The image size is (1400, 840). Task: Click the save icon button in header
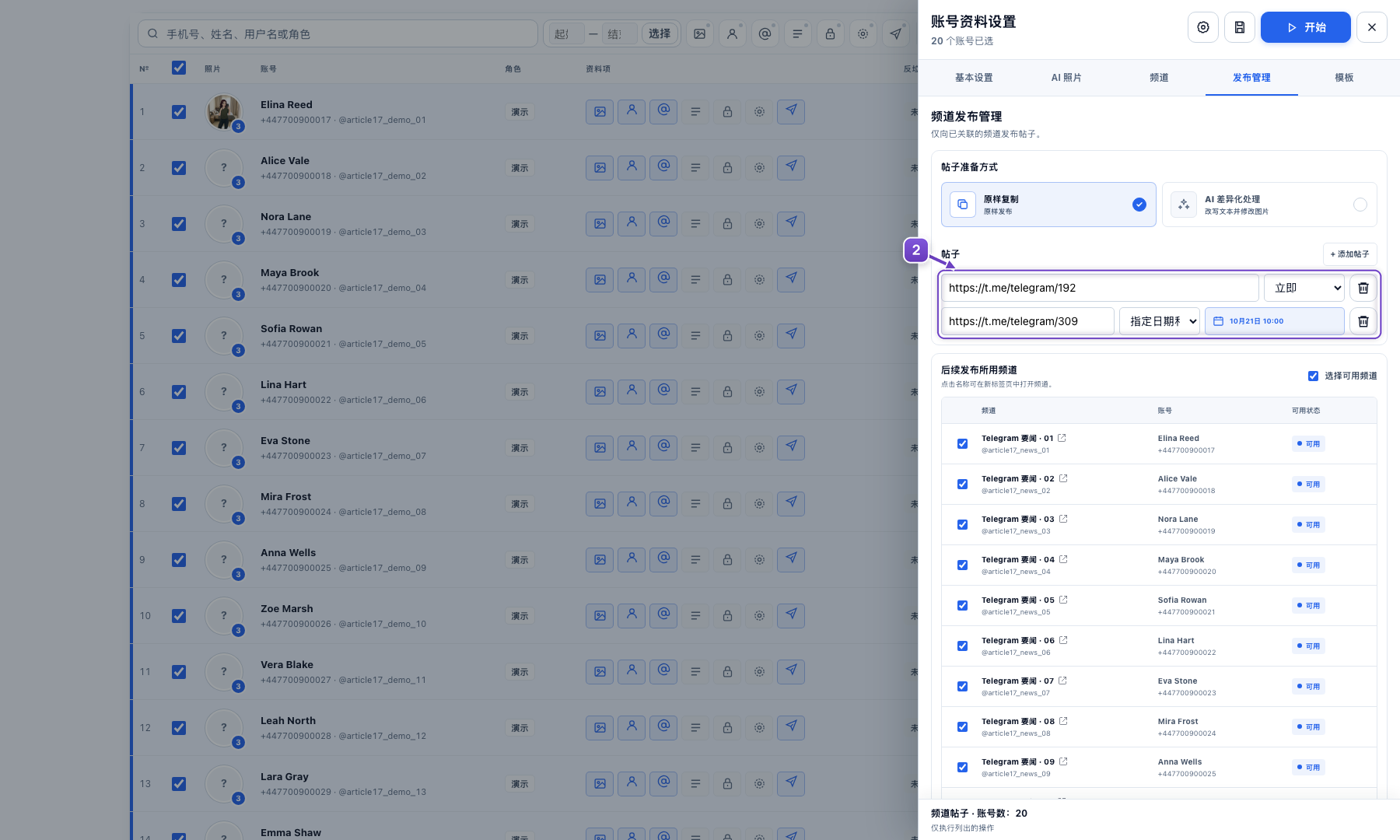coord(1239,27)
